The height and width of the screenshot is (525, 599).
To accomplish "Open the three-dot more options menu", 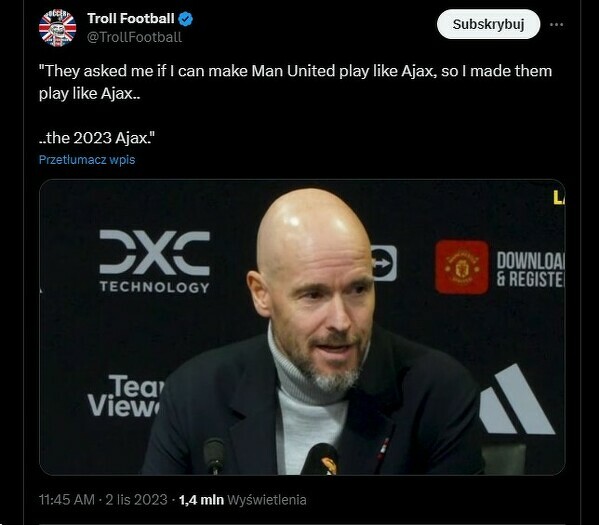I will (556, 24).
